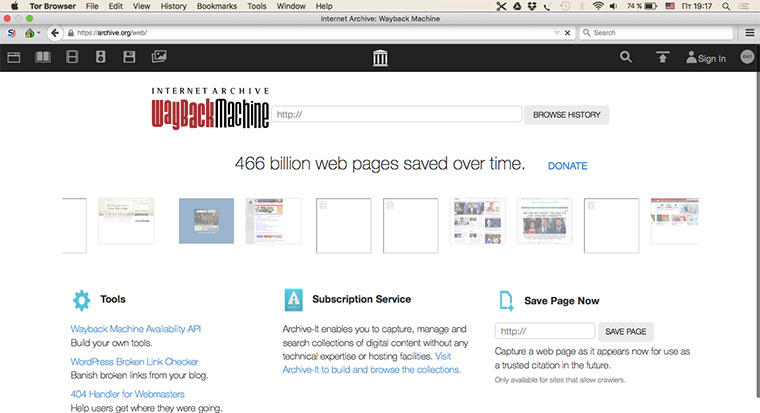Stop loading with the X button in address bar
The image size is (760, 413).
(567, 33)
